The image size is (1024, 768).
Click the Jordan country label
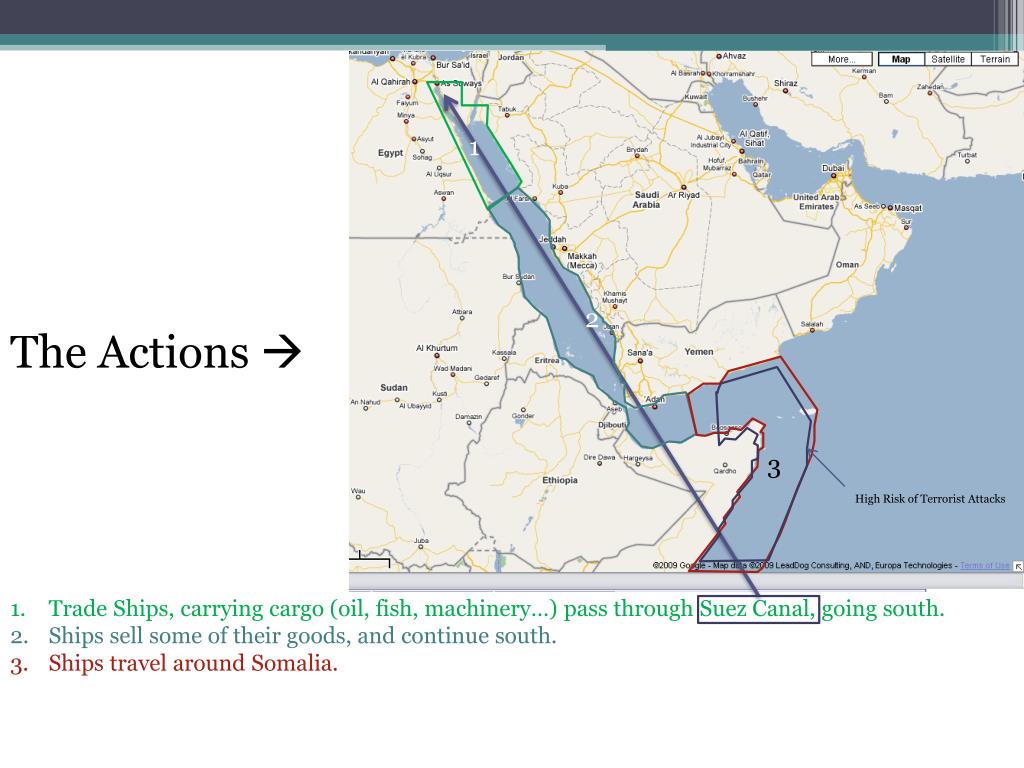point(511,57)
